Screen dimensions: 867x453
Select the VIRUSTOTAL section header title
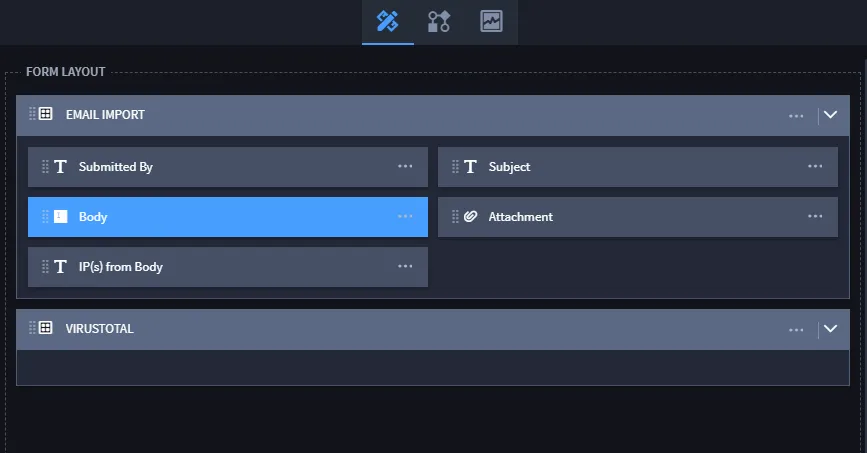coord(100,329)
